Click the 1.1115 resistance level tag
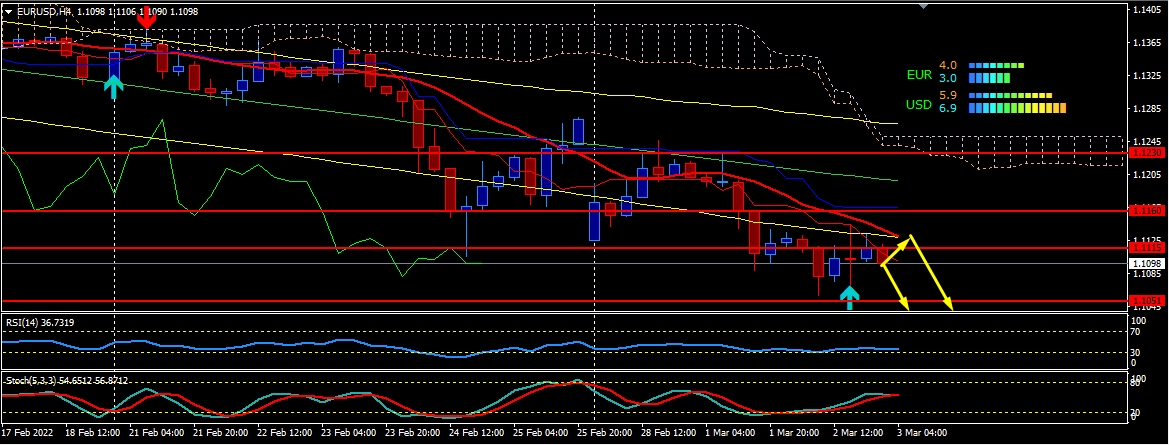Viewport: 1169px width, 445px height. (1146, 247)
